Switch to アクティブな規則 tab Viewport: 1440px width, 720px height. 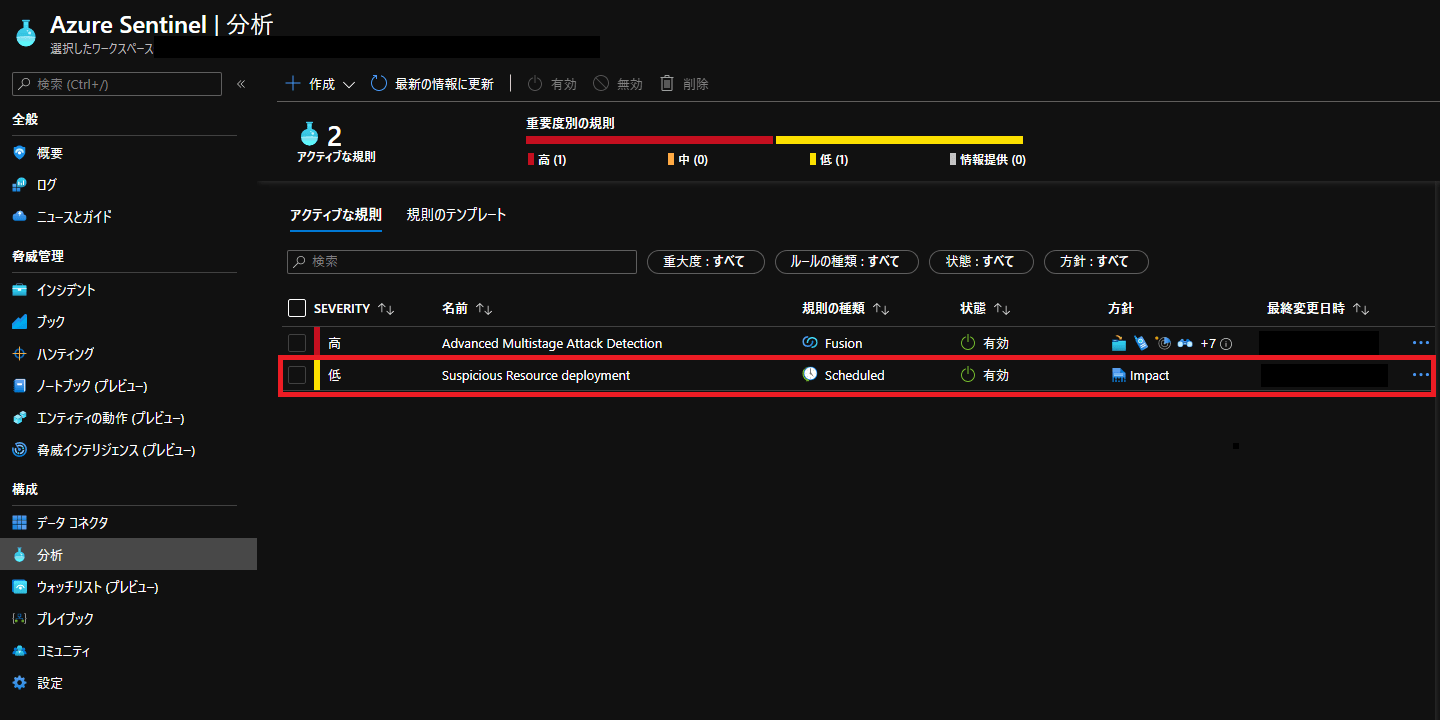point(336,215)
